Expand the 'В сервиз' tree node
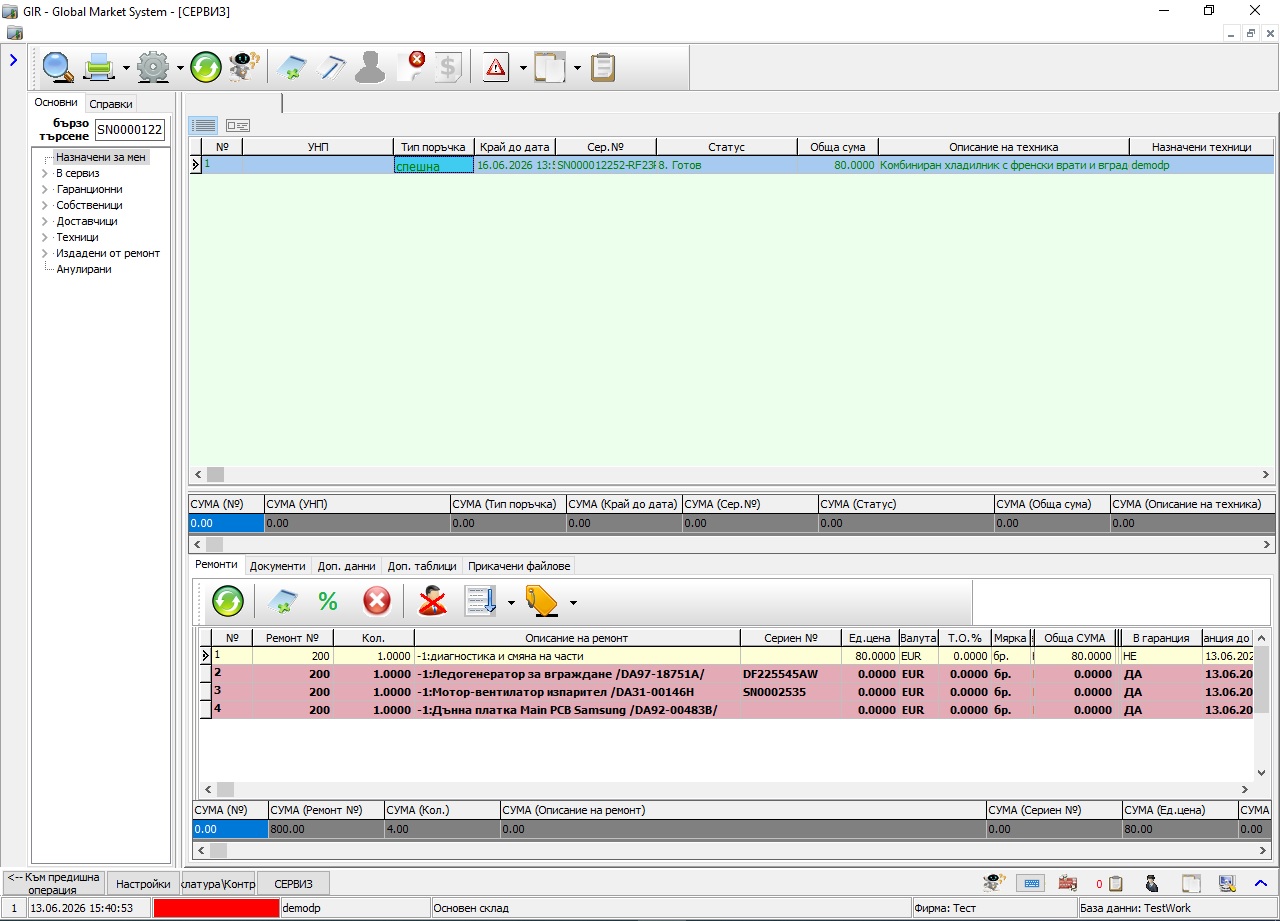The height and width of the screenshot is (921, 1280). click(x=45, y=173)
